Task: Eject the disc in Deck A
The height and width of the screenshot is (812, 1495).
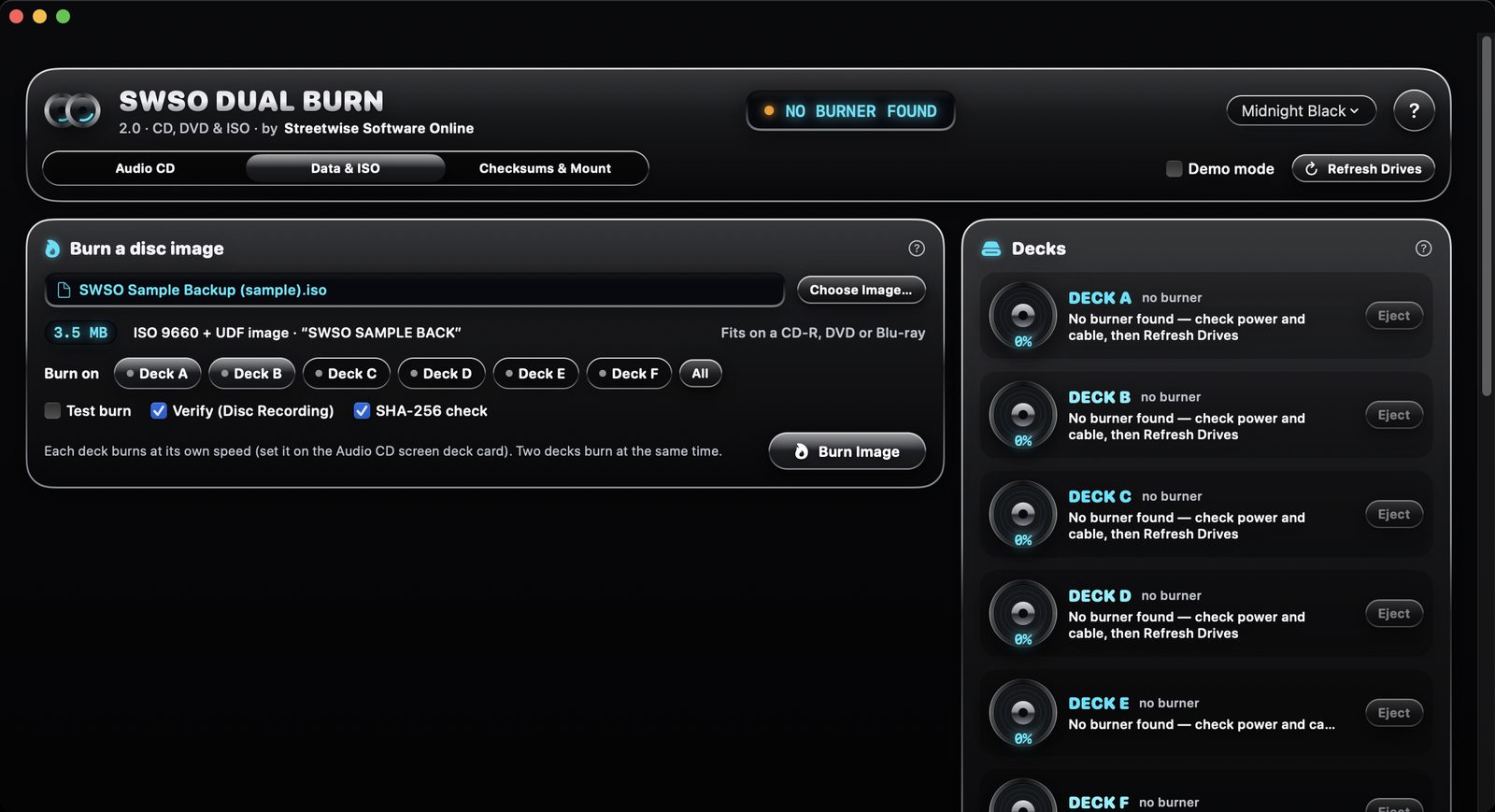Action: (x=1394, y=316)
